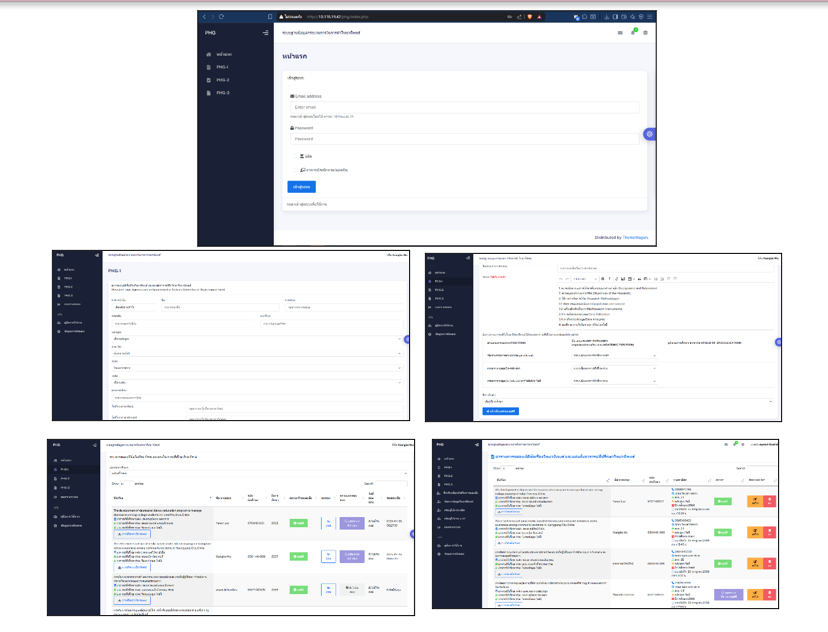The height and width of the screenshot is (632, 828).
Task: Click the Email address input field
Action: [x=464, y=108]
